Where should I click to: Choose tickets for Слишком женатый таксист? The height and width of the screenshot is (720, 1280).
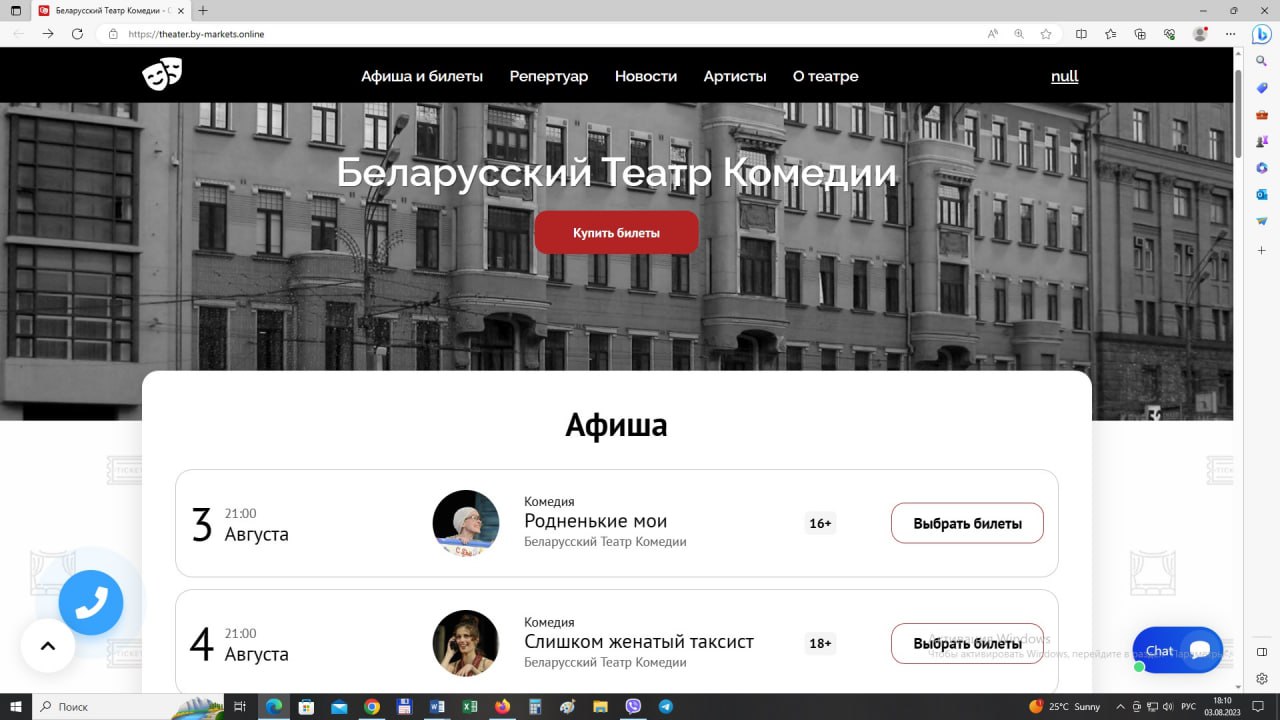pyautogui.click(x=967, y=643)
